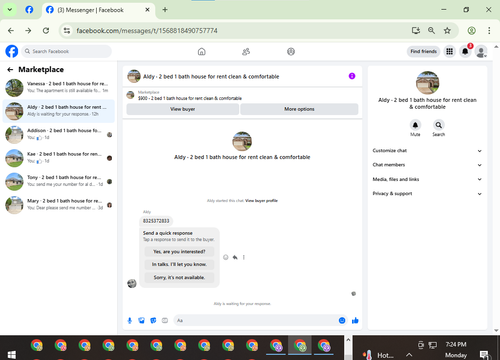The width and height of the screenshot is (500, 360).
Task: Send quick reply 'Sorry, it's not available.'
Action: (x=179, y=277)
